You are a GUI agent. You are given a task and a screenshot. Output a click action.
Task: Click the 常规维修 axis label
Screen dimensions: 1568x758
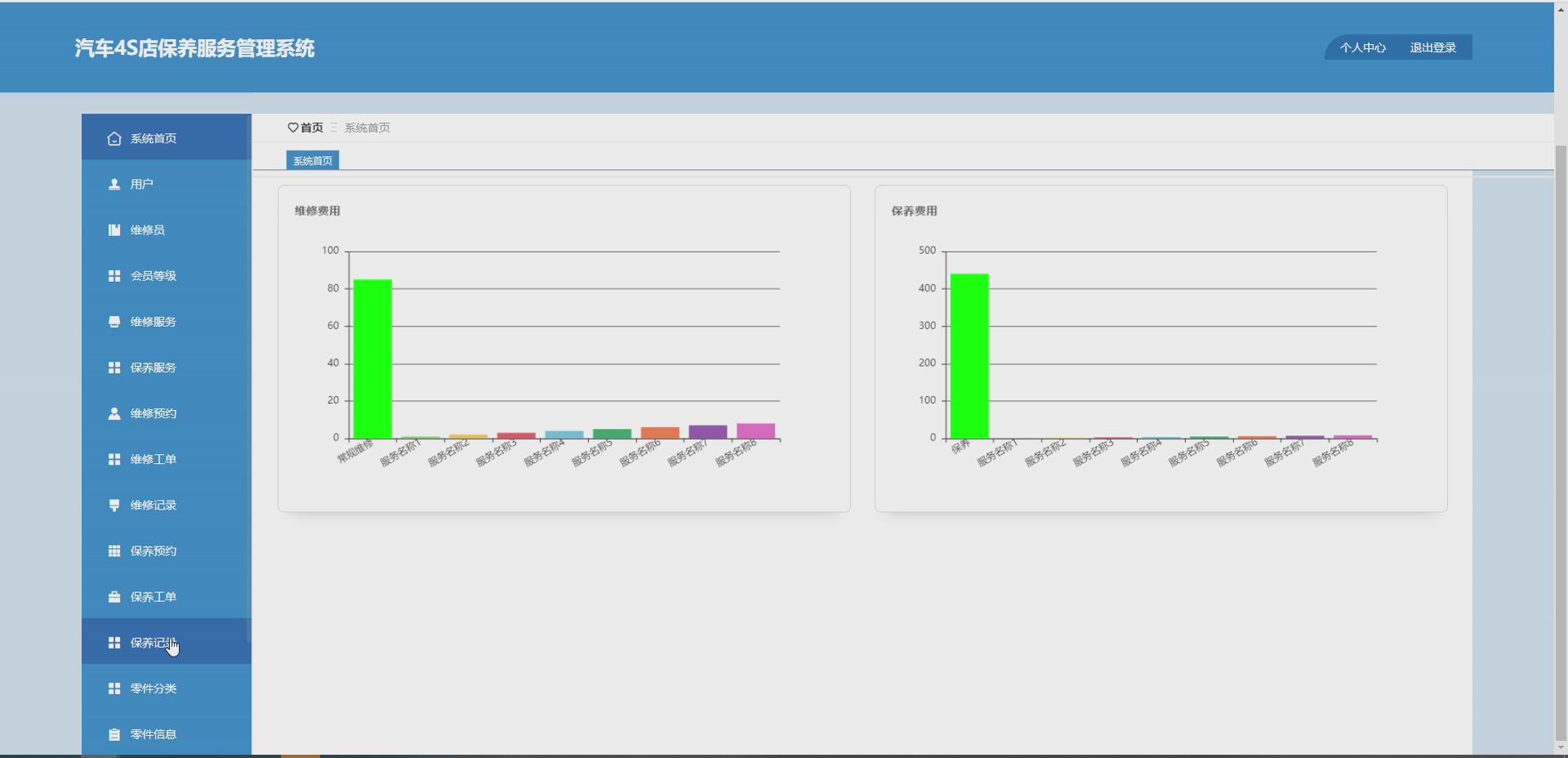(355, 451)
